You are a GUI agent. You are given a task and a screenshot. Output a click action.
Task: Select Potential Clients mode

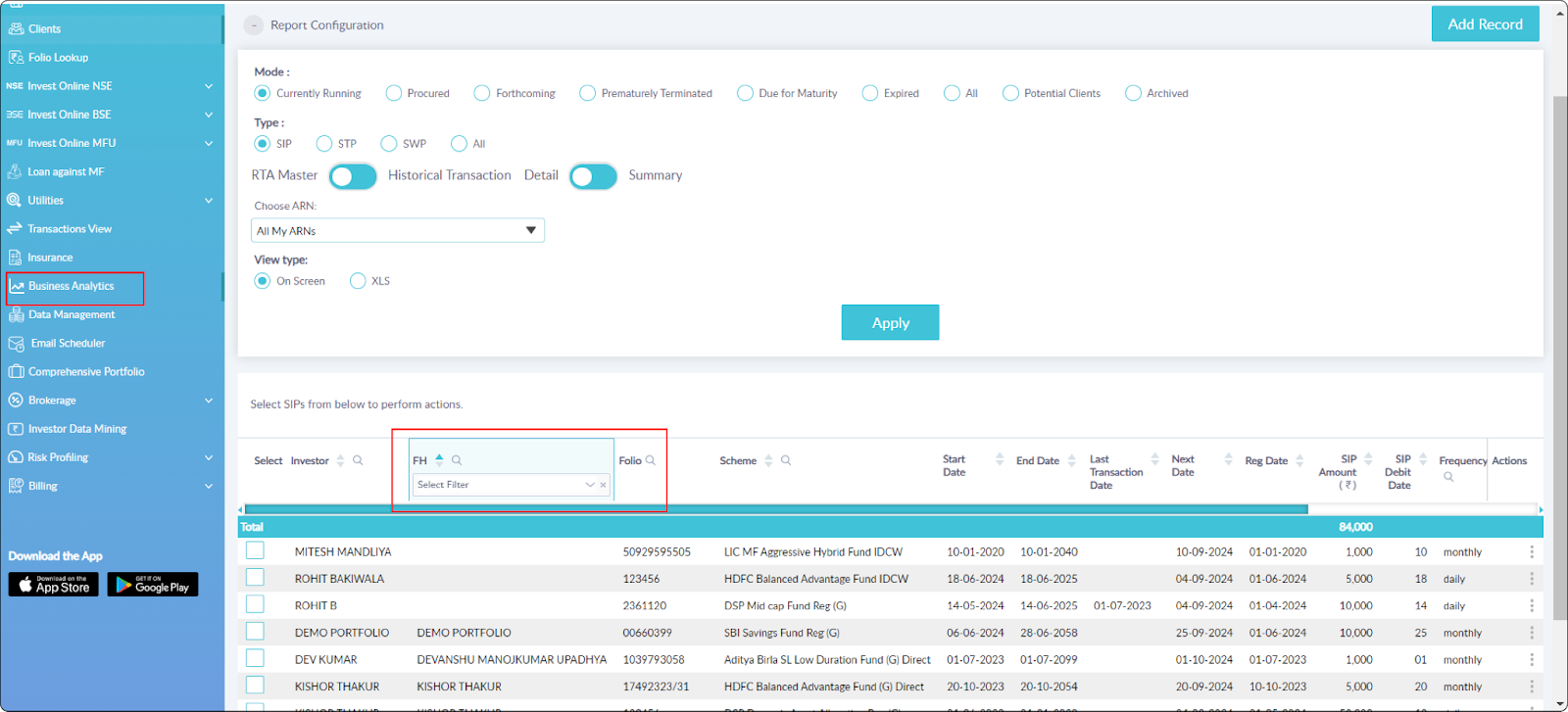coord(1010,93)
